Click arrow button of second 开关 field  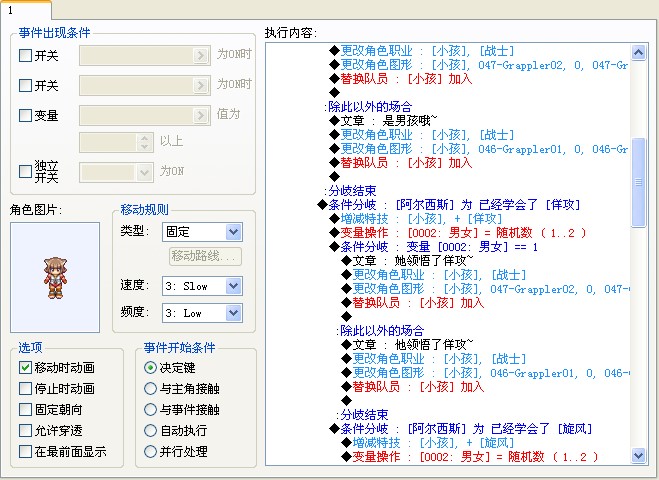tap(201, 85)
